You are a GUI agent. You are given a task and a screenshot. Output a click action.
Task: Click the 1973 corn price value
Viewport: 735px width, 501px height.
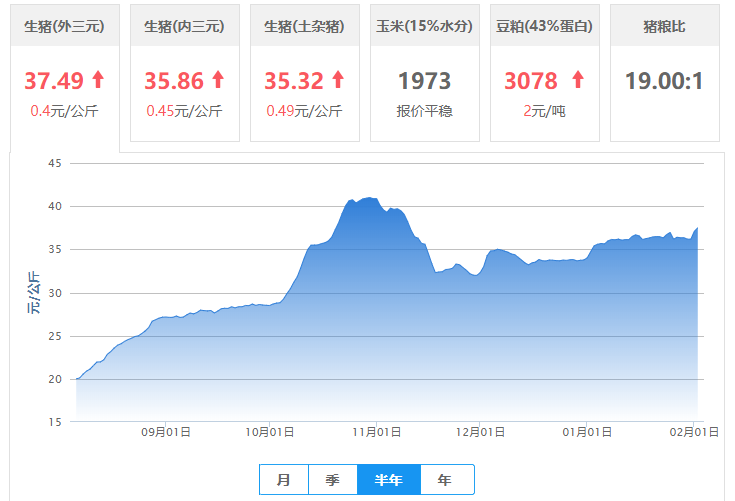pos(425,81)
